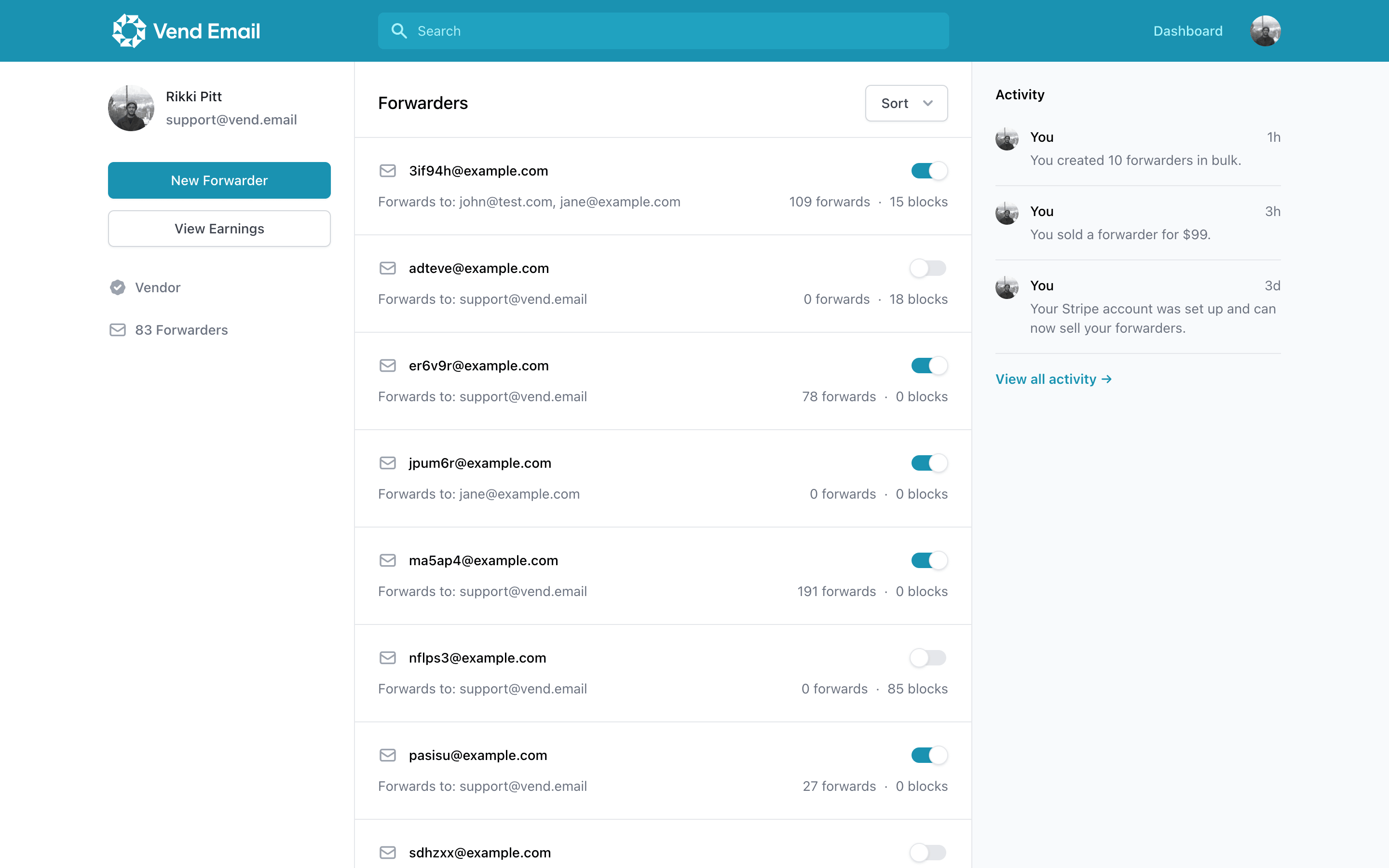Click the envelope icon beside jpum6r@example.com
The image size is (1389, 868).
coord(388,463)
